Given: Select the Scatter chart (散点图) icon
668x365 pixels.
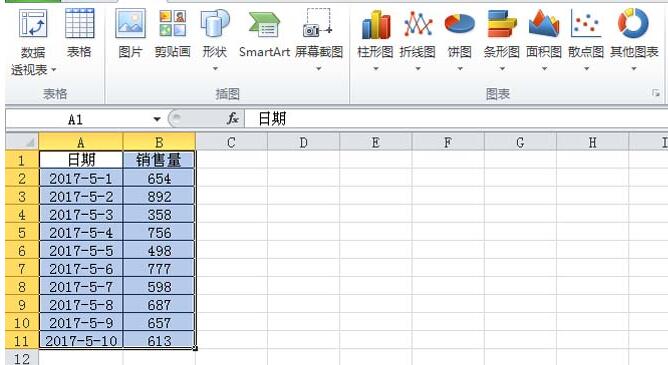Looking at the screenshot, I should 586,23.
